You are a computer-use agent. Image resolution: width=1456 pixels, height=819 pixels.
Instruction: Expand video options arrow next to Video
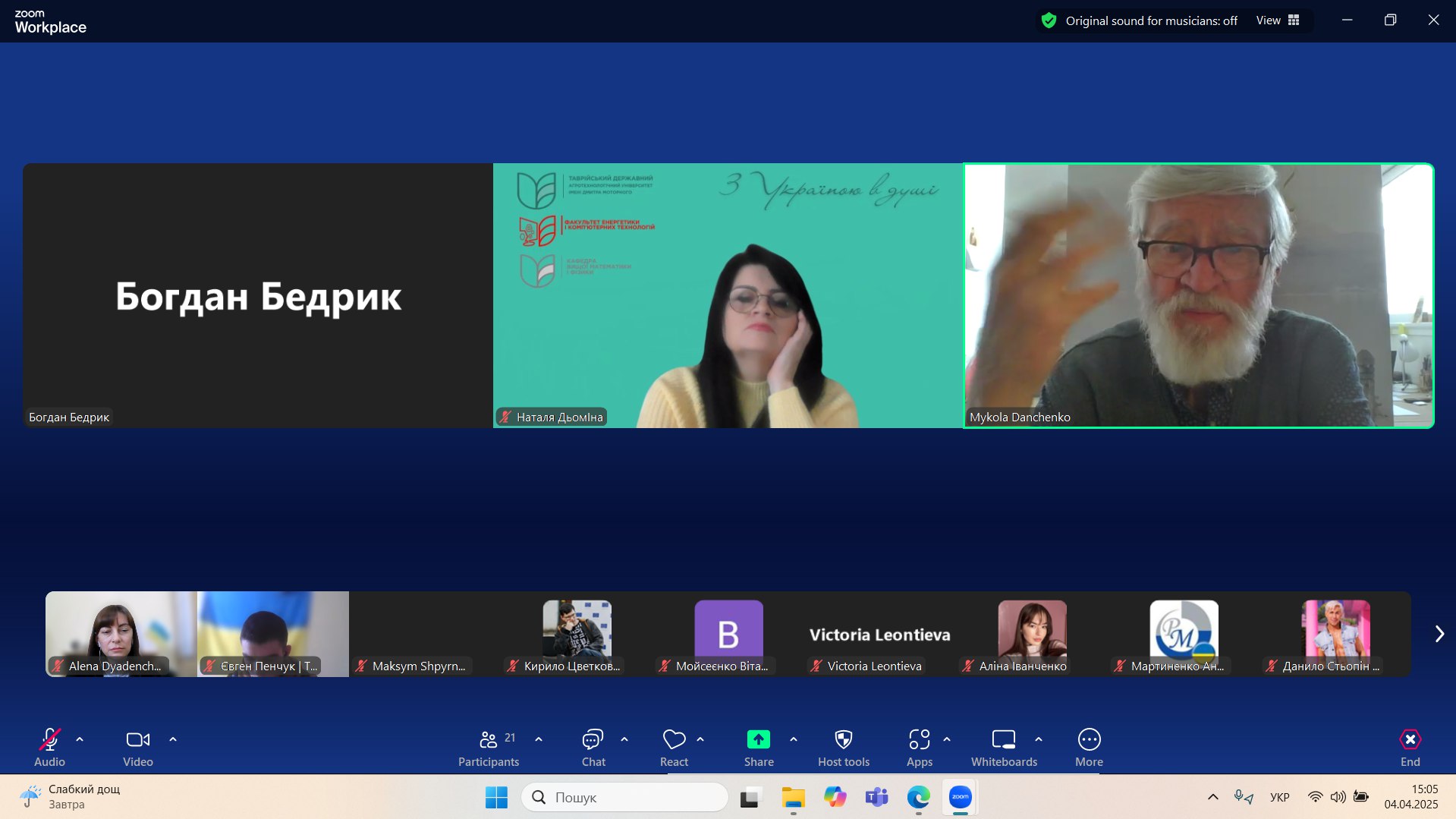[173, 739]
